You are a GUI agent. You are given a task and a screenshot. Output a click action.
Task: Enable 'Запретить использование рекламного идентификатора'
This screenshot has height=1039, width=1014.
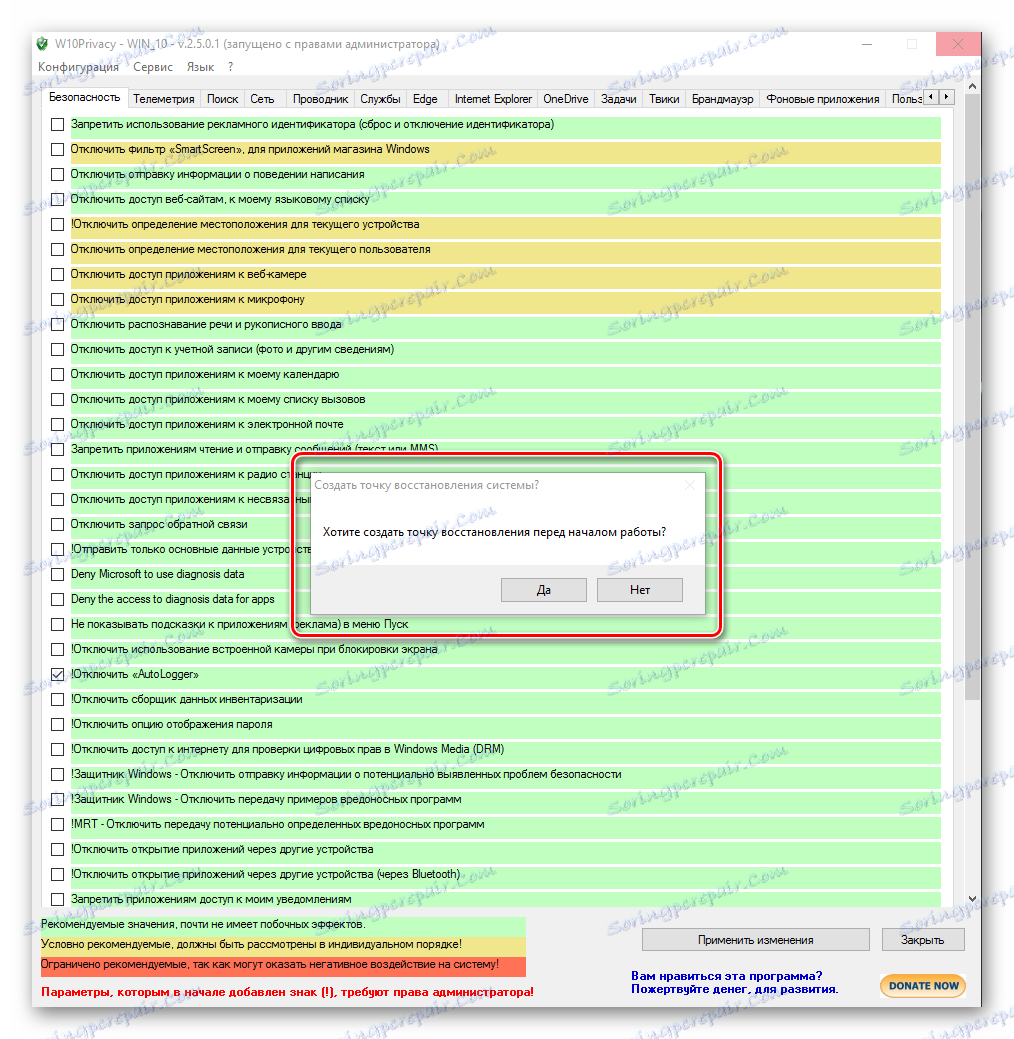click(x=57, y=124)
